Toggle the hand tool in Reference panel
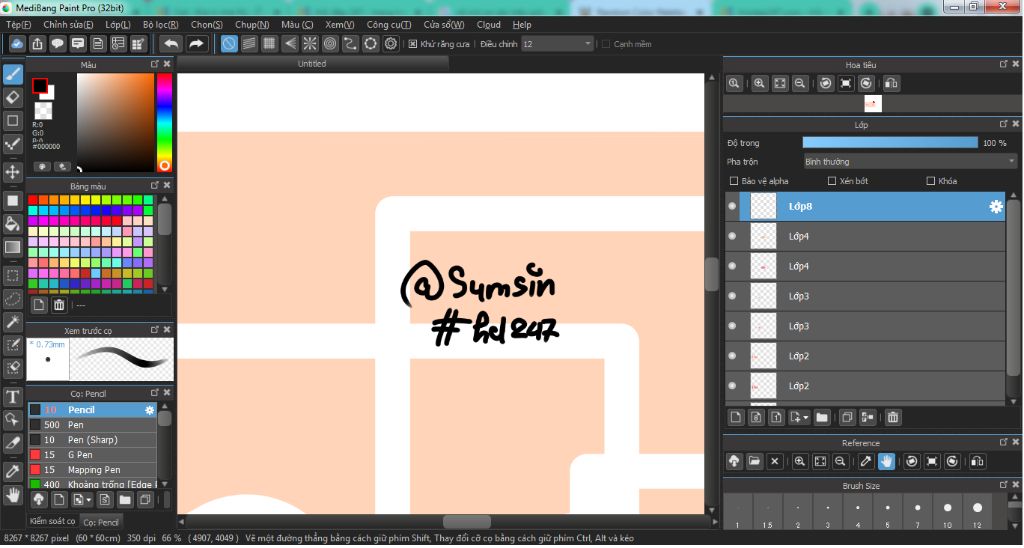1024x548 pixels. pyautogui.click(x=886, y=461)
